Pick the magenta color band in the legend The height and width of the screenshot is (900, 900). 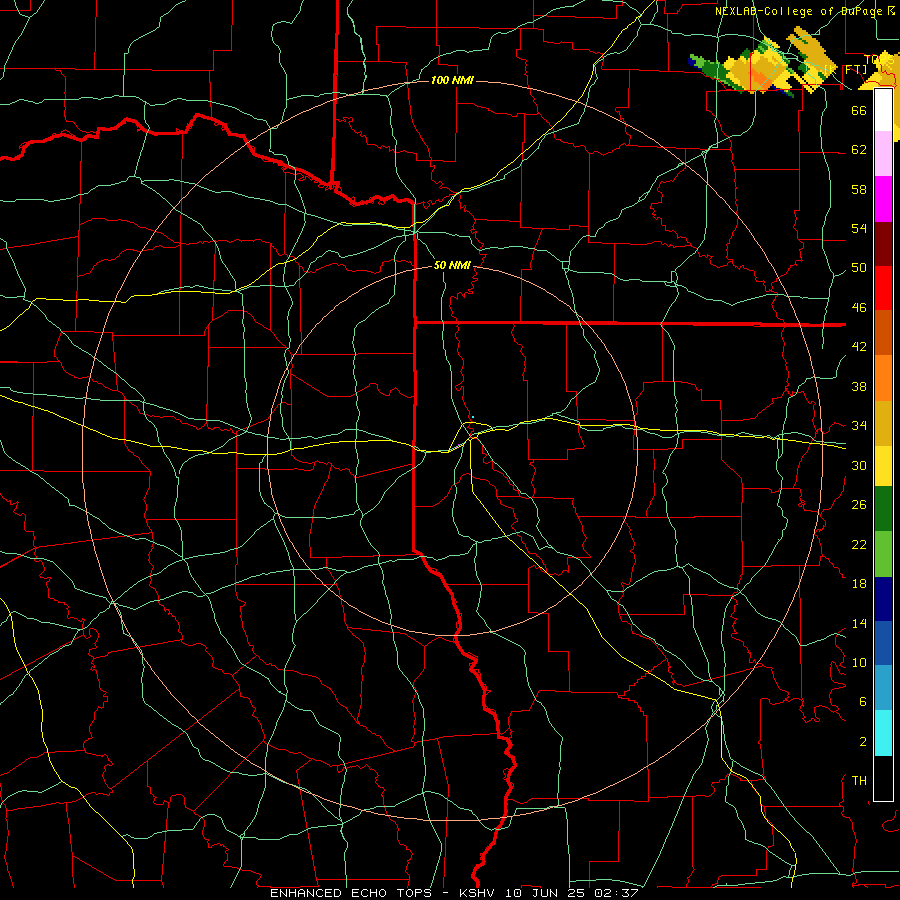pyautogui.click(x=883, y=199)
